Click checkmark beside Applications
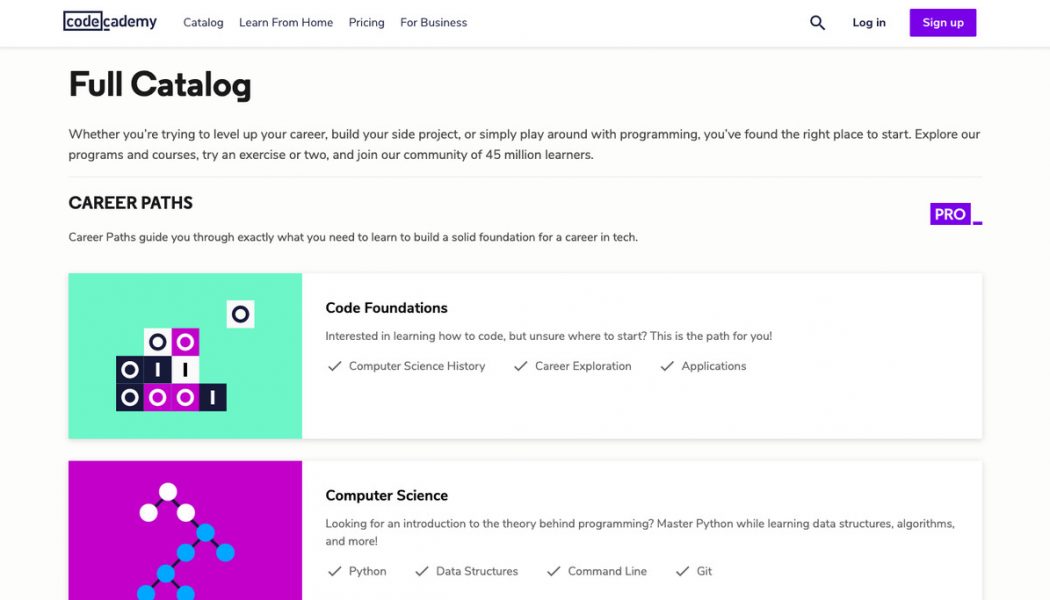The image size is (1050, 600). [667, 367]
